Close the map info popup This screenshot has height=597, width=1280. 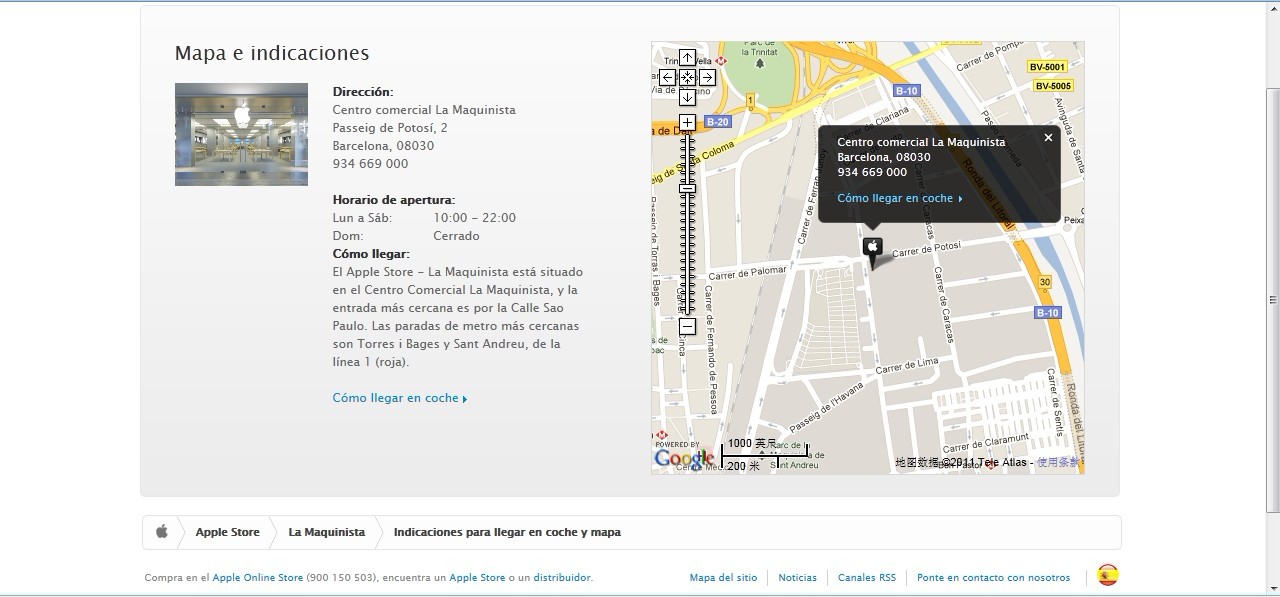coord(1048,138)
